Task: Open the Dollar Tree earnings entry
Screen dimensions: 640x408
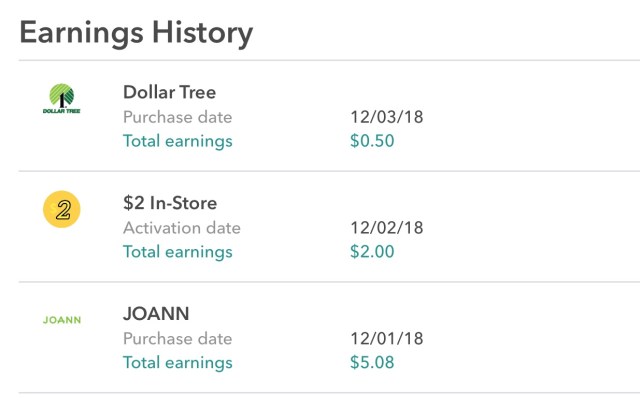Action: click(169, 92)
